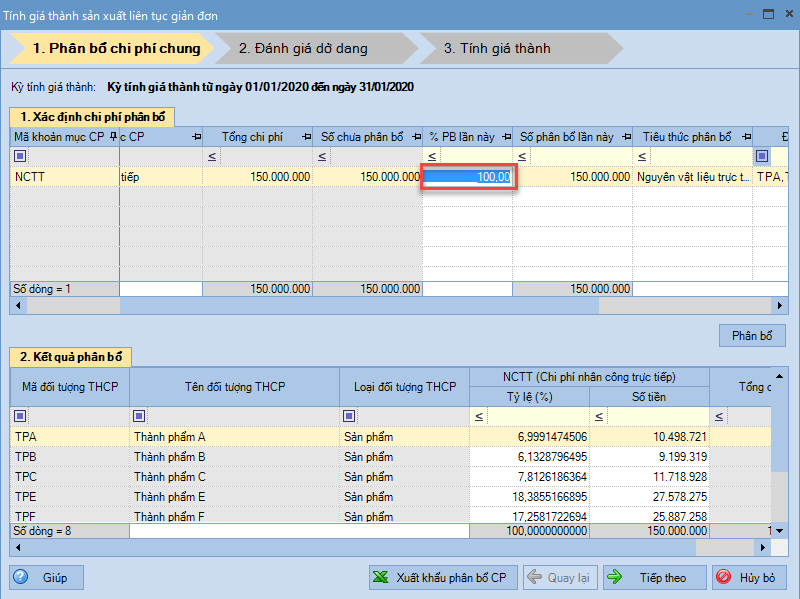The width and height of the screenshot is (800, 599).
Task: Select tab 2. Kết quả phân bổ
Action: point(70,357)
